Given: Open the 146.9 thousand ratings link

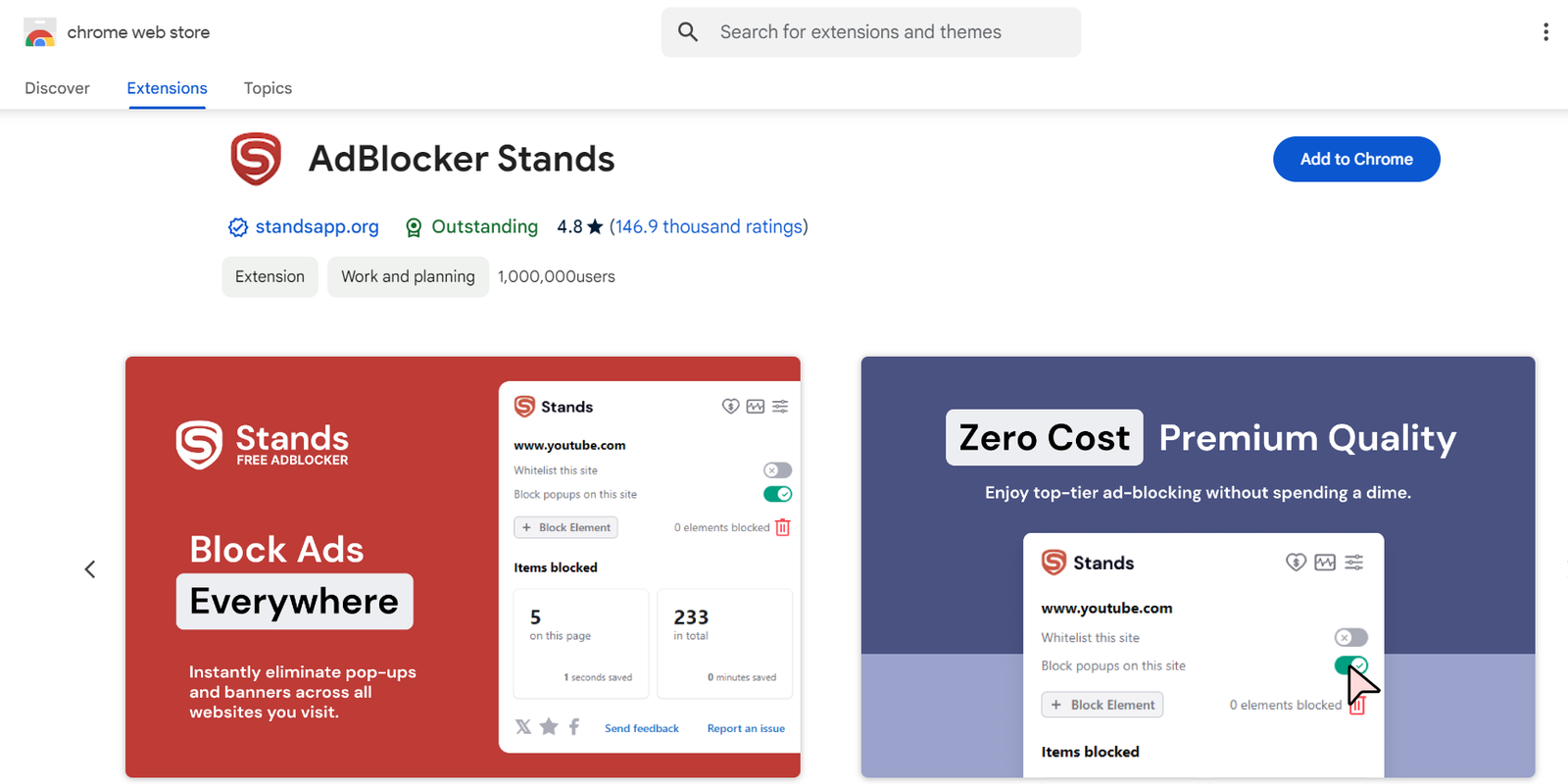Looking at the screenshot, I should pyautogui.click(x=708, y=227).
